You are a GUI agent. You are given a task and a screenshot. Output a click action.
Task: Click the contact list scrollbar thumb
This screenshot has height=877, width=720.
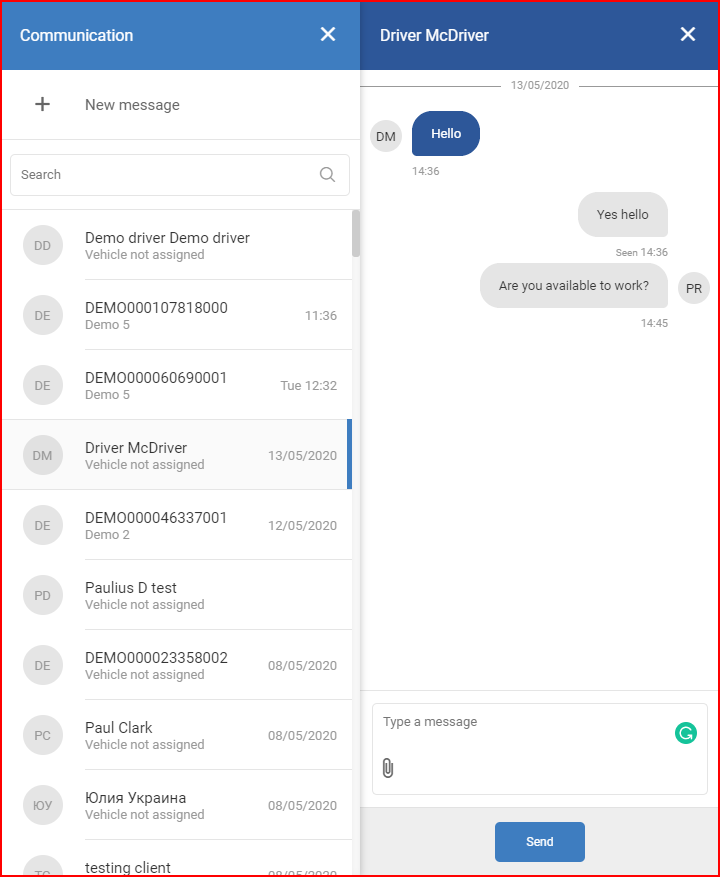[x=356, y=234]
